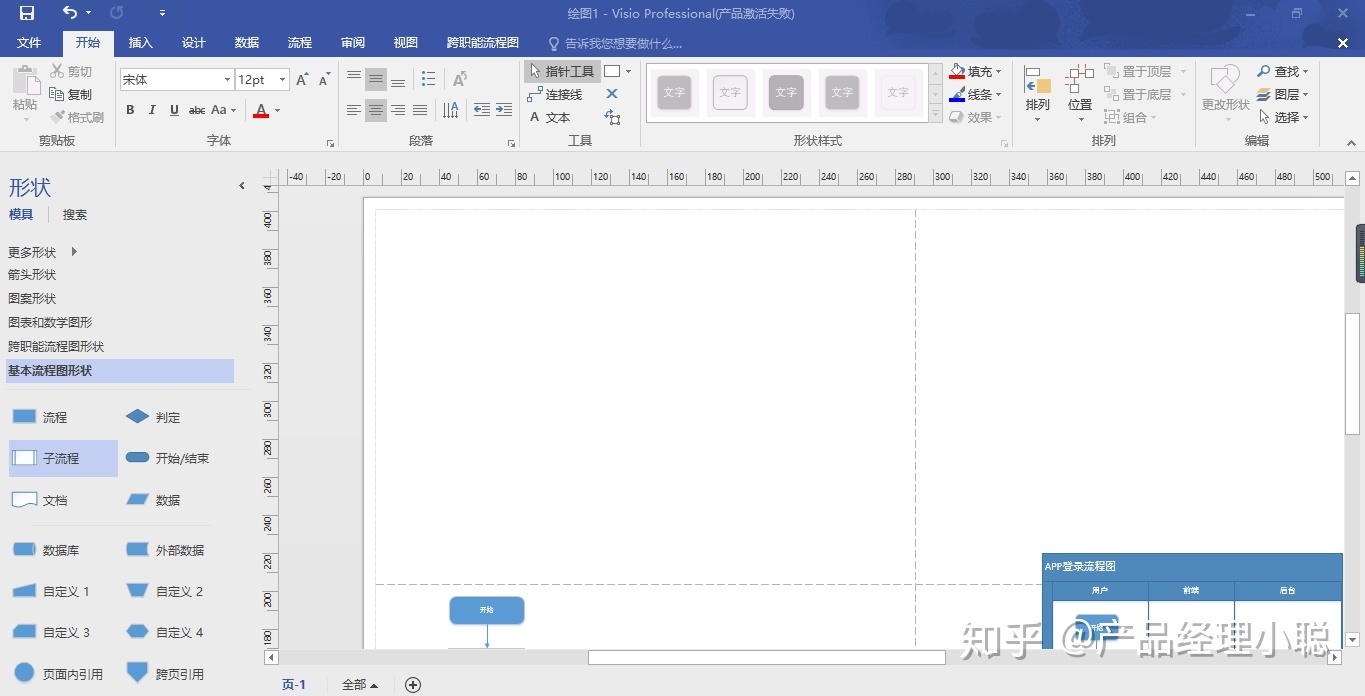Add a new page with plus icon
Screen dimensions: 1365x696
[413, 685]
